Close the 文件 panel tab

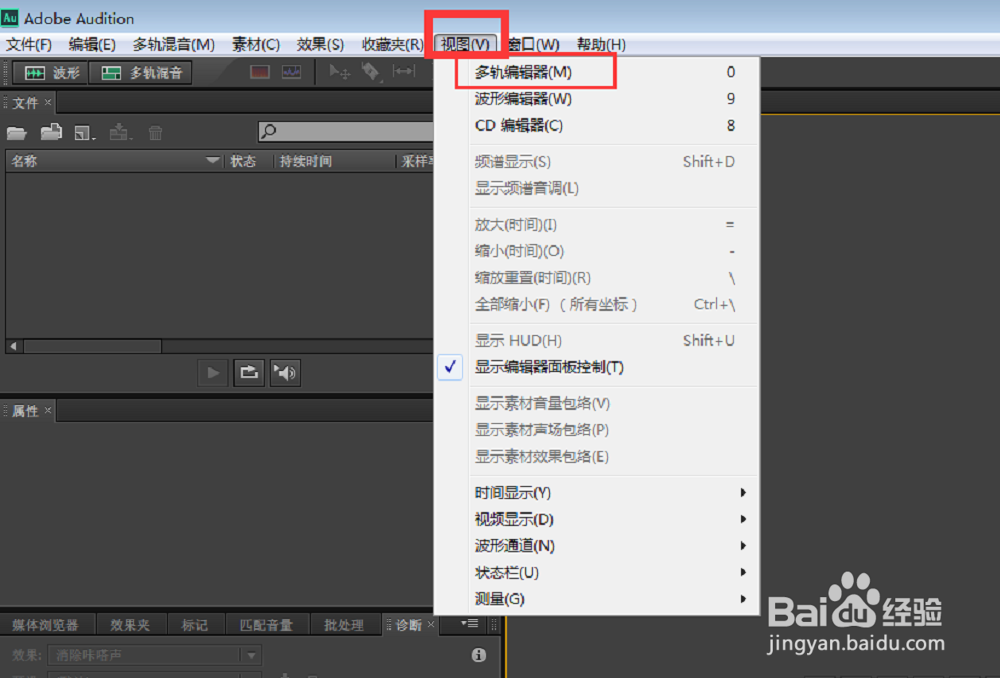(x=48, y=102)
